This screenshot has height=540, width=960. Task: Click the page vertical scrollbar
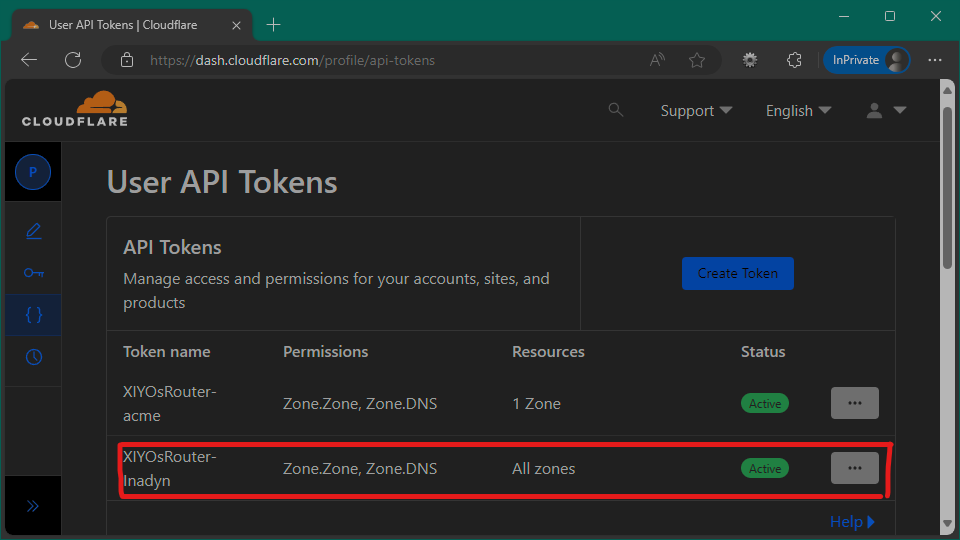tap(947, 186)
